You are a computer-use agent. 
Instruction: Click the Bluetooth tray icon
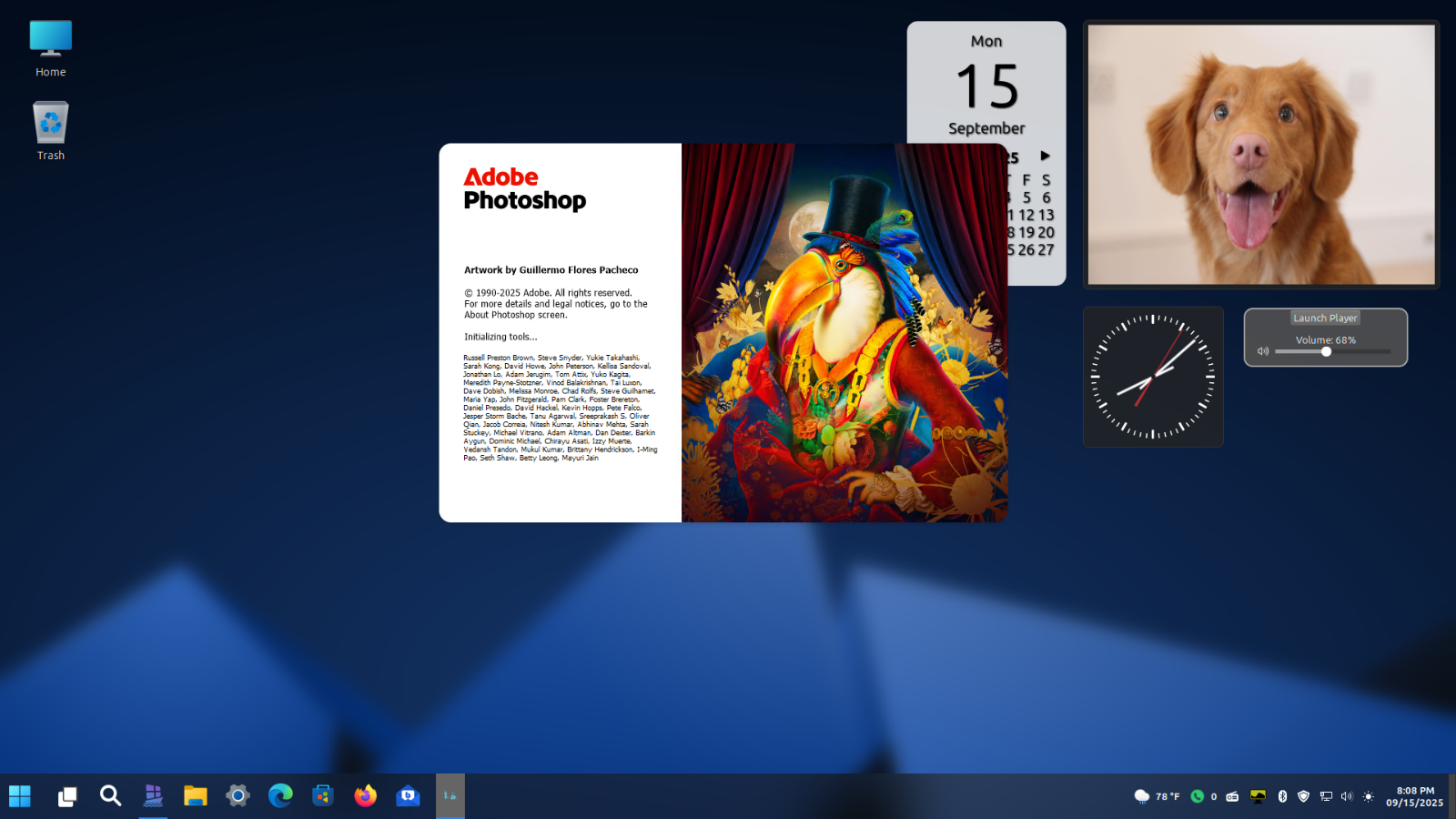[x=1282, y=796]
